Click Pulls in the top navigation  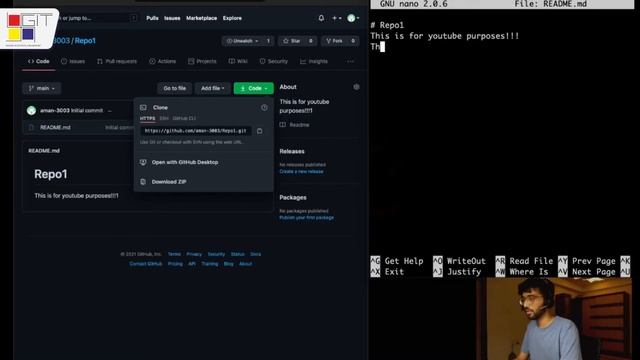(152, 18)
